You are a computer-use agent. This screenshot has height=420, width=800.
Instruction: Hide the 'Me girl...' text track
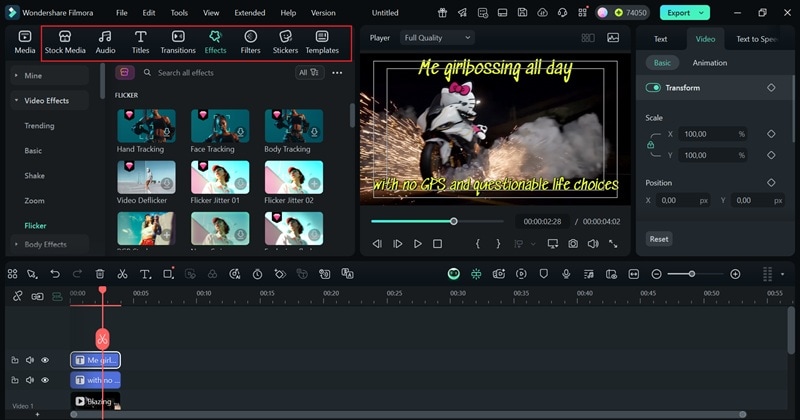(45, 360)
